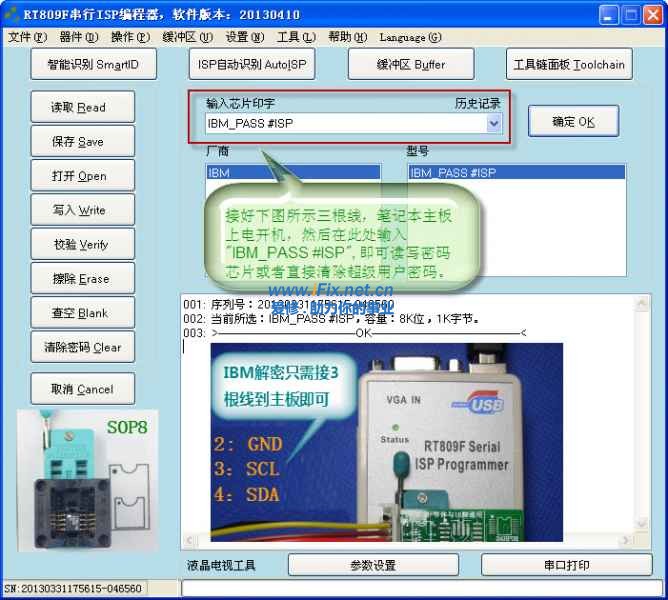Click the 打开 Open button

[x=83, y=175]
